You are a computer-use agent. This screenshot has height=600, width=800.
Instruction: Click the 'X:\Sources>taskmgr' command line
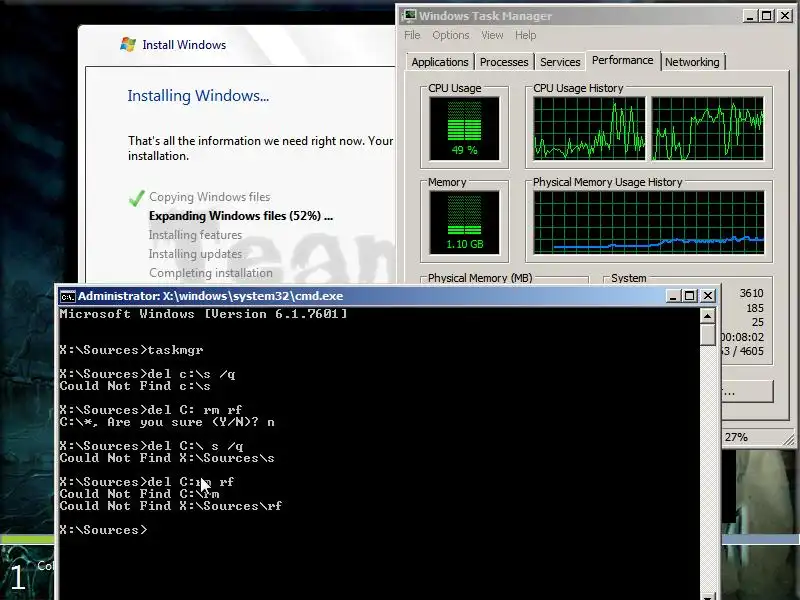pyautogui.click(x=131, y=350)
